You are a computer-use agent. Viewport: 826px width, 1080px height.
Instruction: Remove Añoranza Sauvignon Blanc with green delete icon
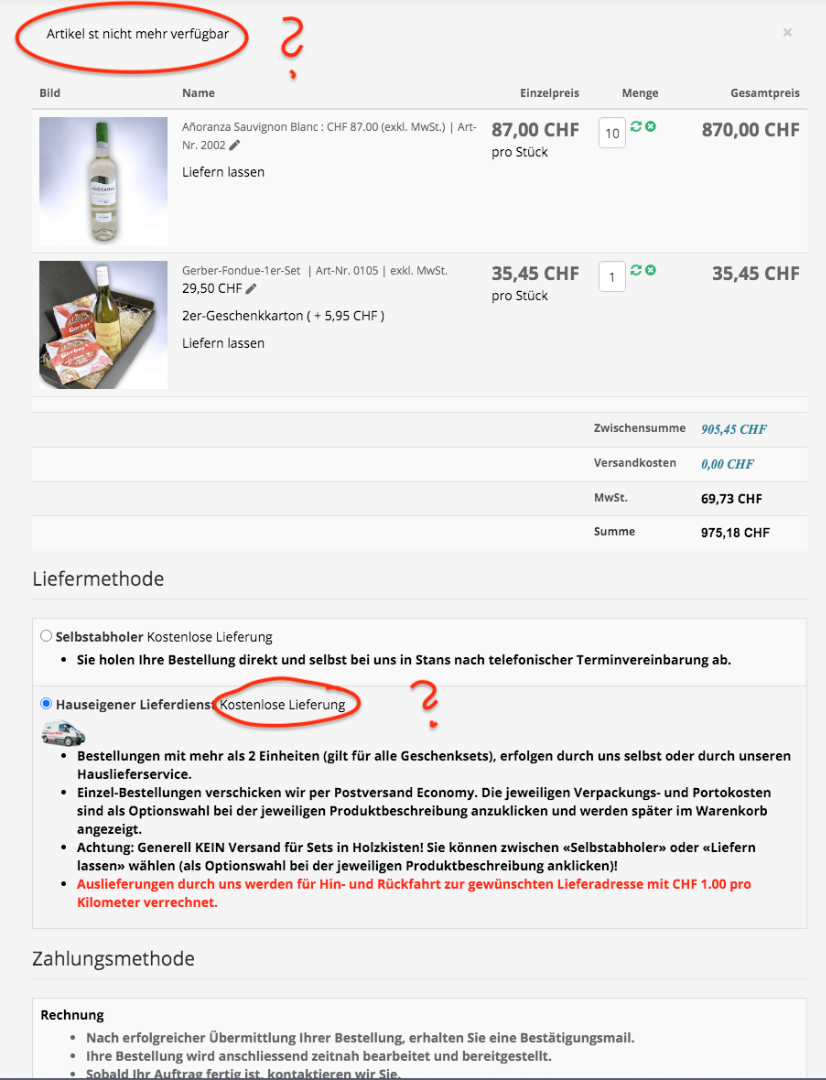coord(650,126)
